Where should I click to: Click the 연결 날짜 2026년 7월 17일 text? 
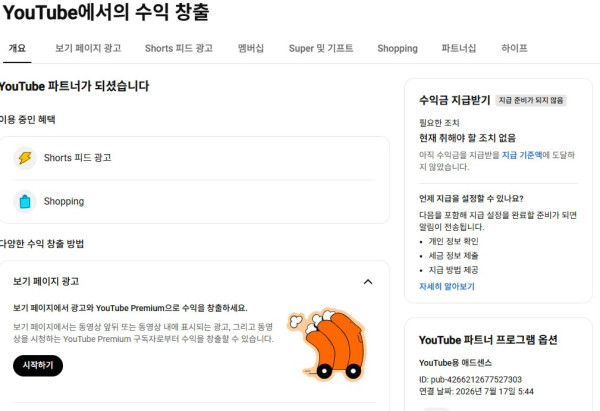pos(476,391)
